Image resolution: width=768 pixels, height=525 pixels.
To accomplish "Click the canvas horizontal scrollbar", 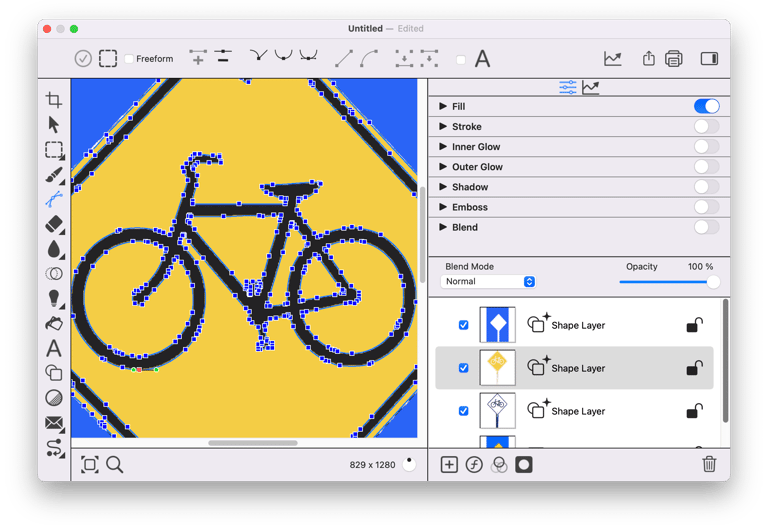I will 253,443.
